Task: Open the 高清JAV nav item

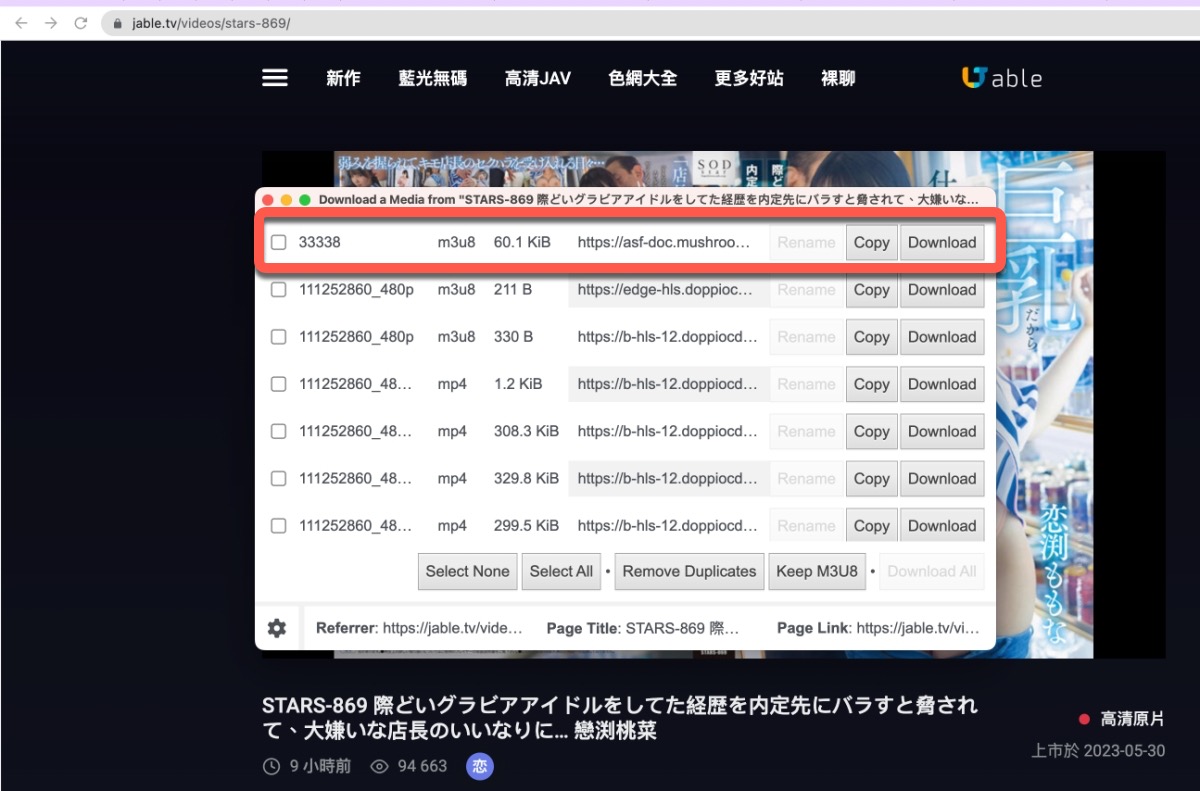Action: (538, 78)
